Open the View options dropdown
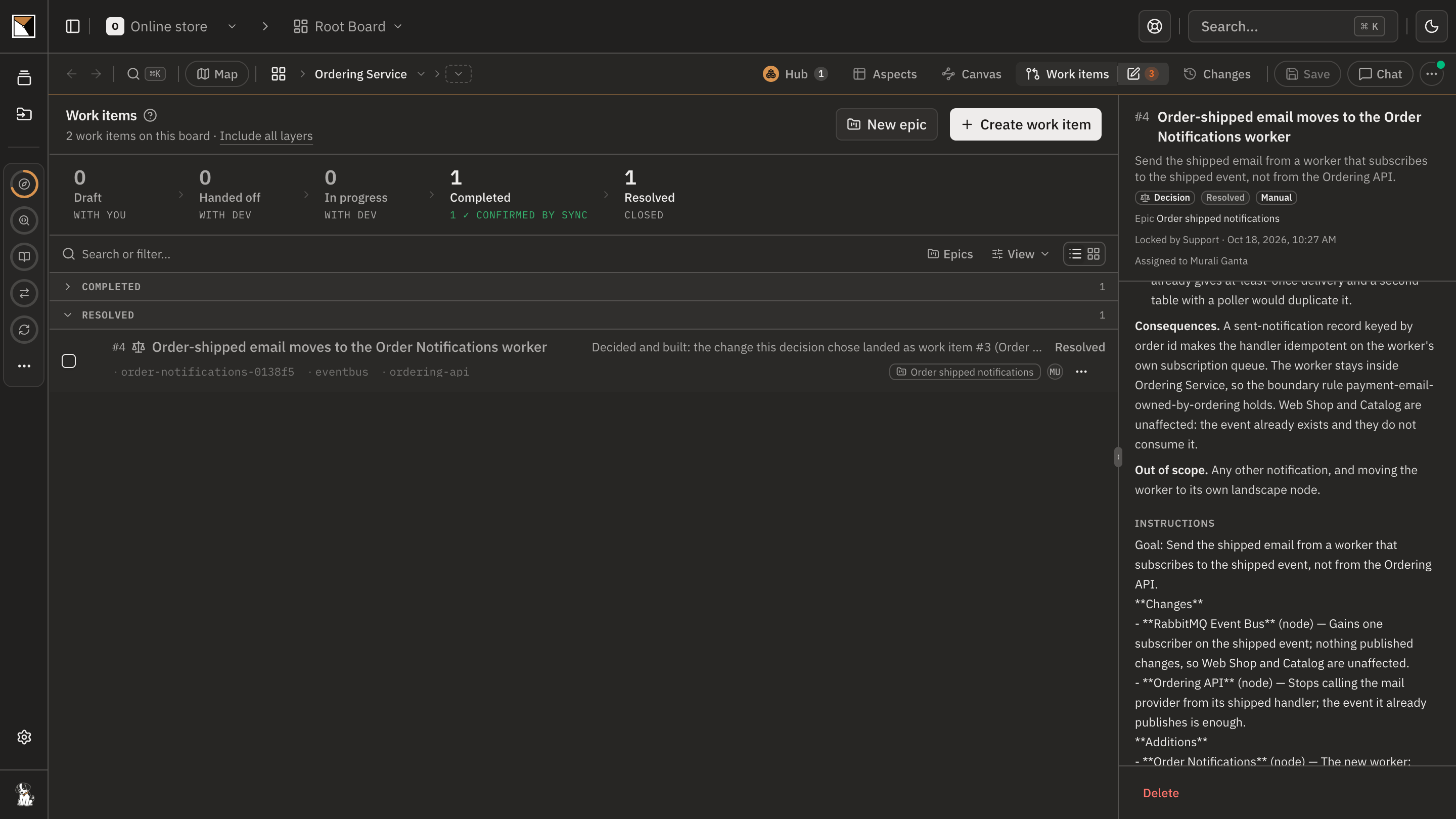This screenshot has height=819, width=1456. click(x=1020, y=254)
